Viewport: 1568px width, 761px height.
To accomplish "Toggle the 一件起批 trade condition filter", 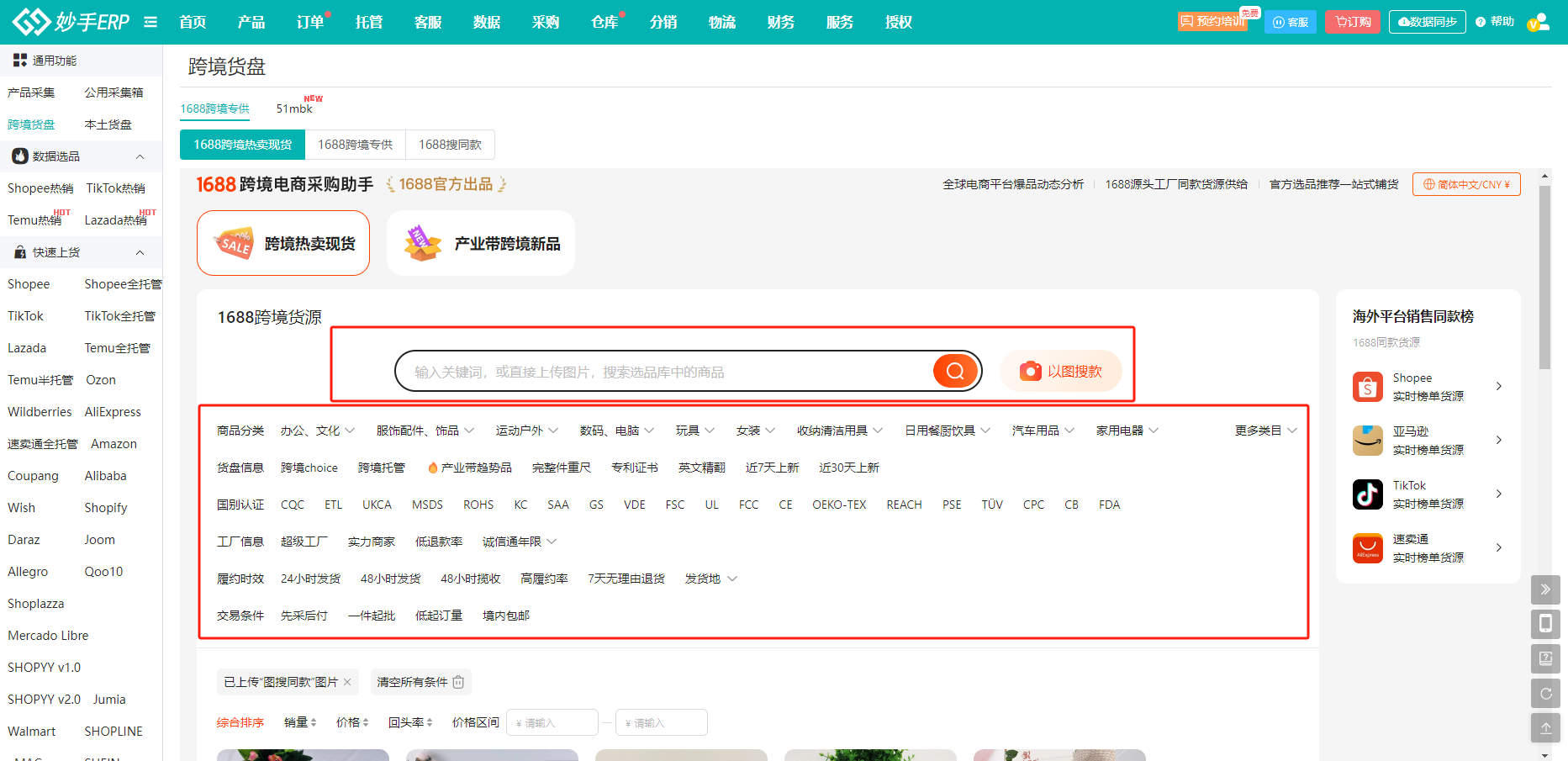I will point(371,616).
